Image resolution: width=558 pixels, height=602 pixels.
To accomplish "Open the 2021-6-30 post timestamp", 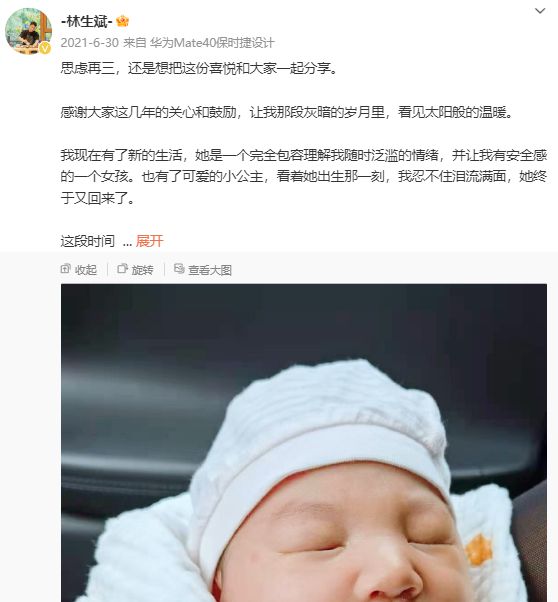I will tap(89, 43).
